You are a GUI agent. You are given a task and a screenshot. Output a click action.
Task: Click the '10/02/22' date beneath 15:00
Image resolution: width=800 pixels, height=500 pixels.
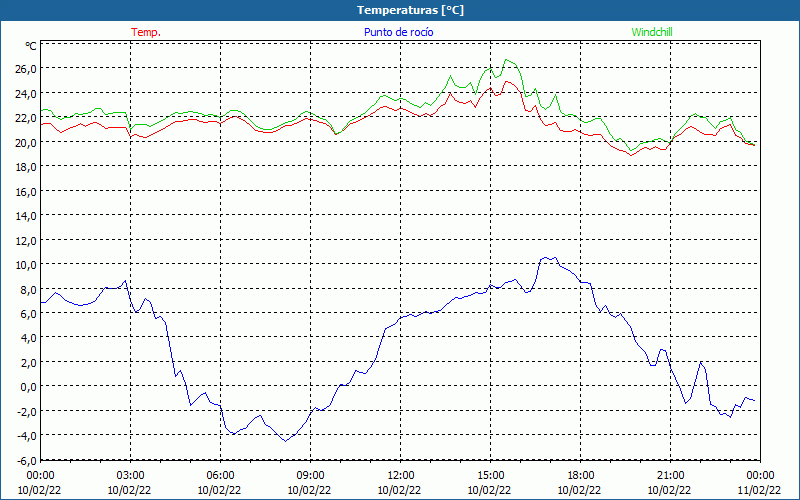pos(490,490)
